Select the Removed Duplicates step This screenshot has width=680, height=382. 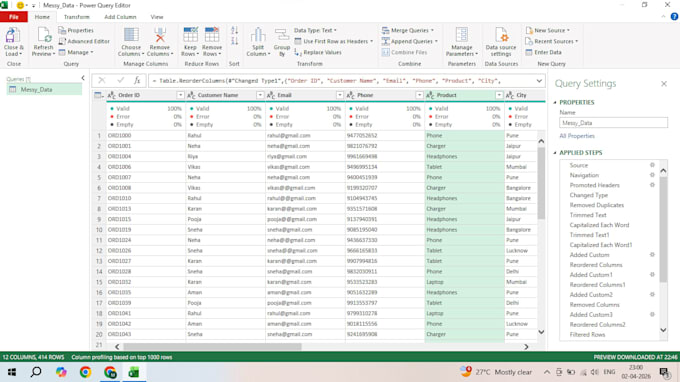point(597,205)
